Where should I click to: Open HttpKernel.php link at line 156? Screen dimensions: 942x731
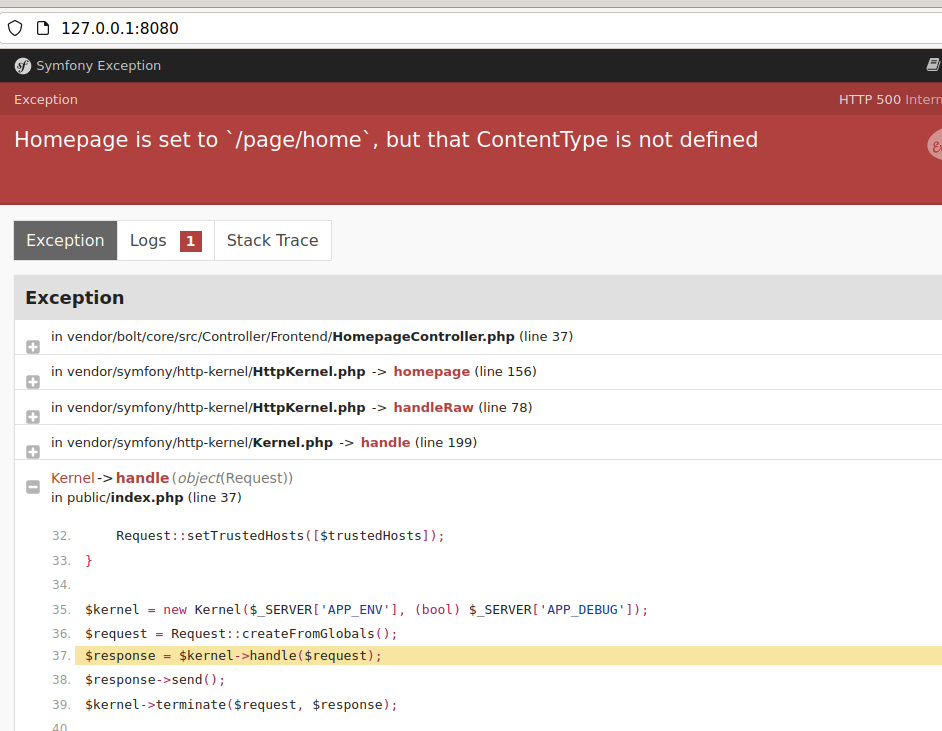pos(309,372)
